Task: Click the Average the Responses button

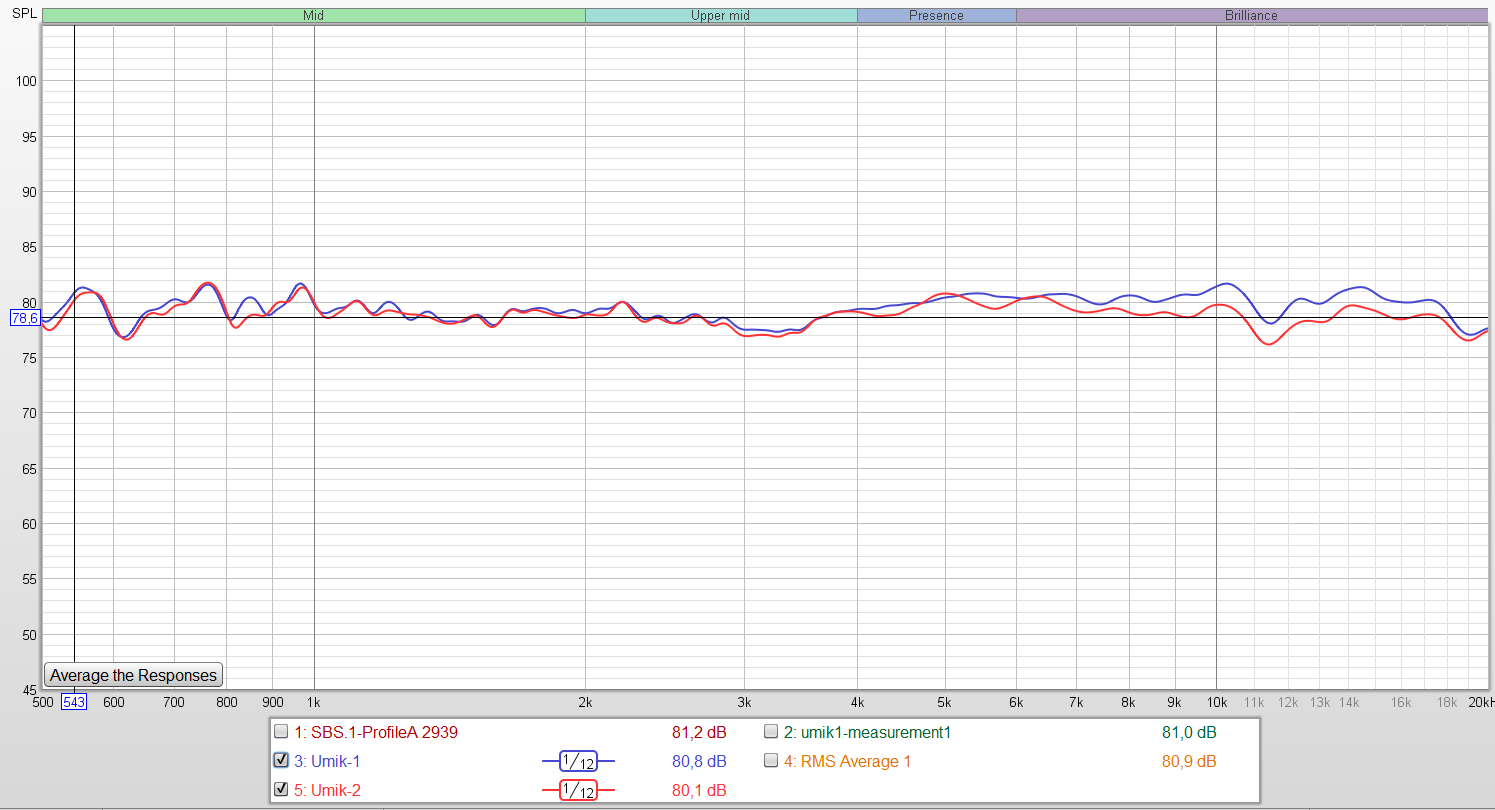Action: pyautogui.click(x=134, y=675)
